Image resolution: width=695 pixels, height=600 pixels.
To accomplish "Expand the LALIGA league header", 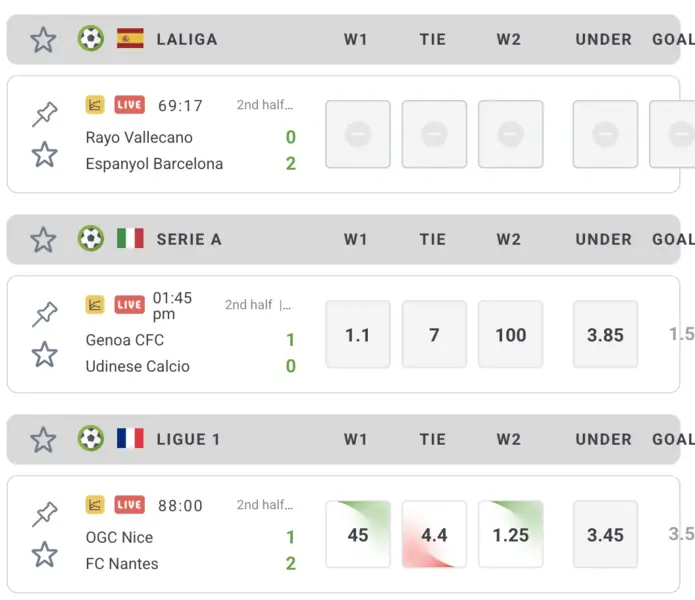I will [x=187, y=39].
